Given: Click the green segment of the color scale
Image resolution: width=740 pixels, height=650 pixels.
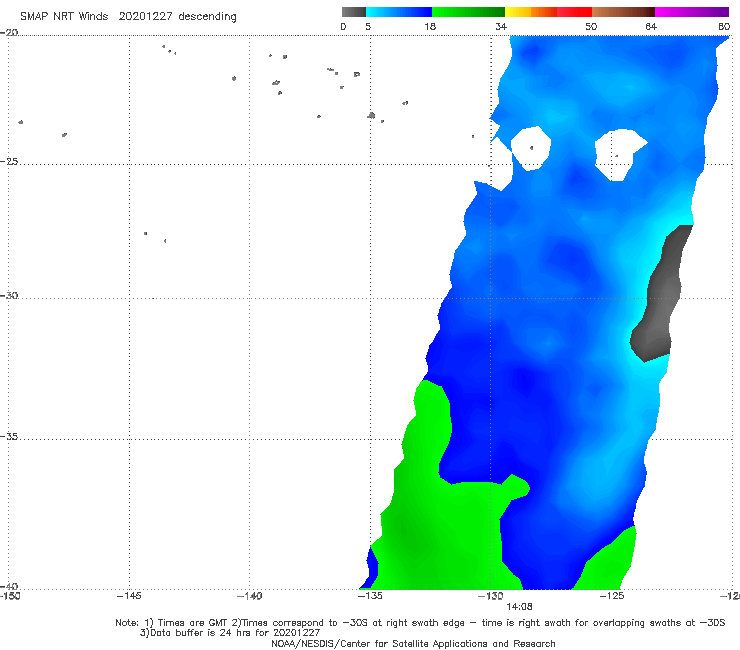Looking at the screenshot, I should click(468, 12).
